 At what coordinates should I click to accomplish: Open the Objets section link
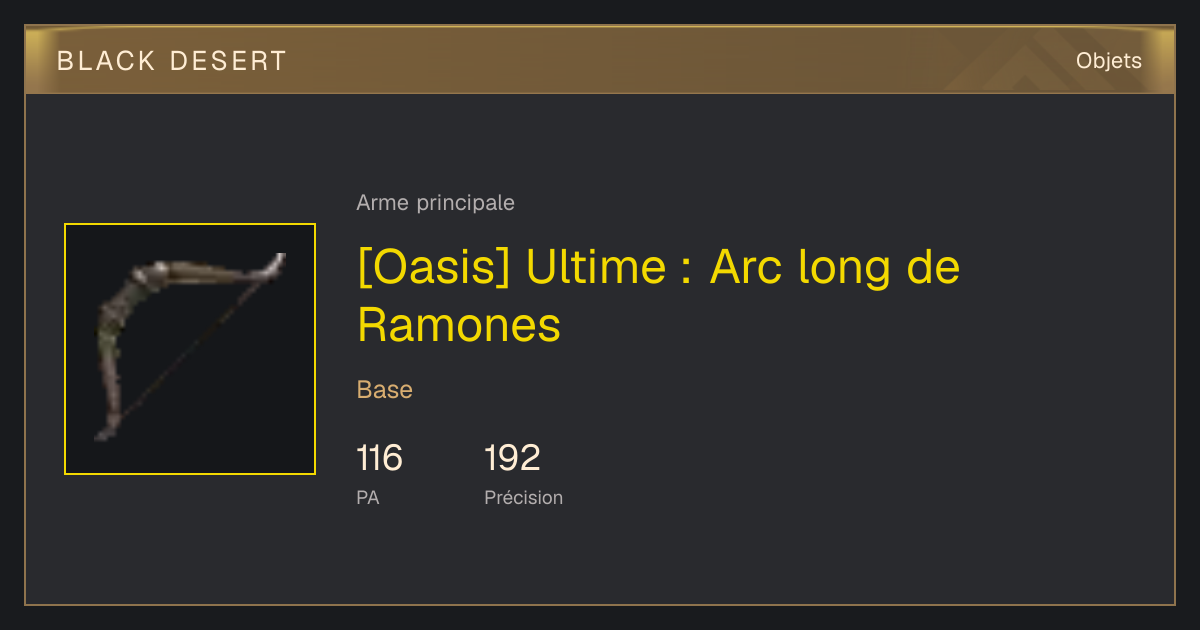(x=1108, y=61)
